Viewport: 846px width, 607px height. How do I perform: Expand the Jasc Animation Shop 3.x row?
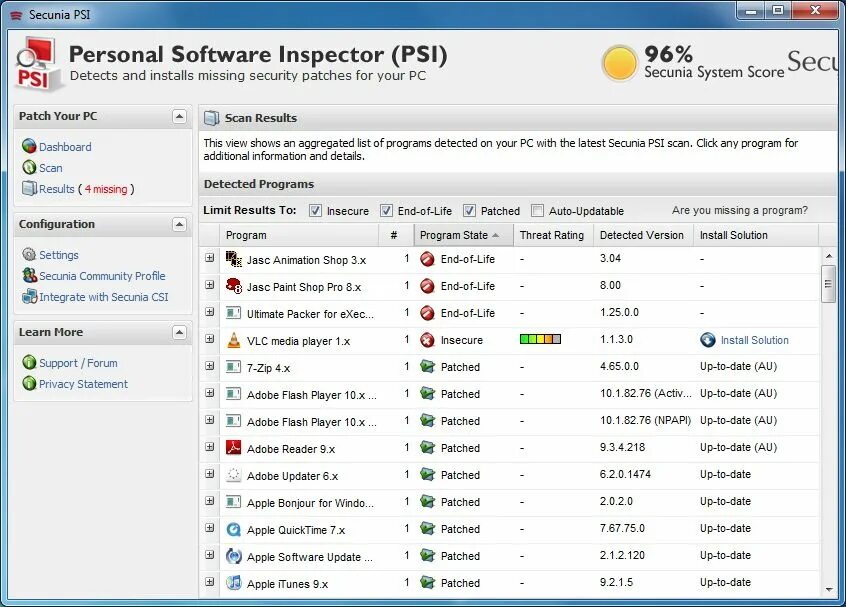click(x=210, y=258)
